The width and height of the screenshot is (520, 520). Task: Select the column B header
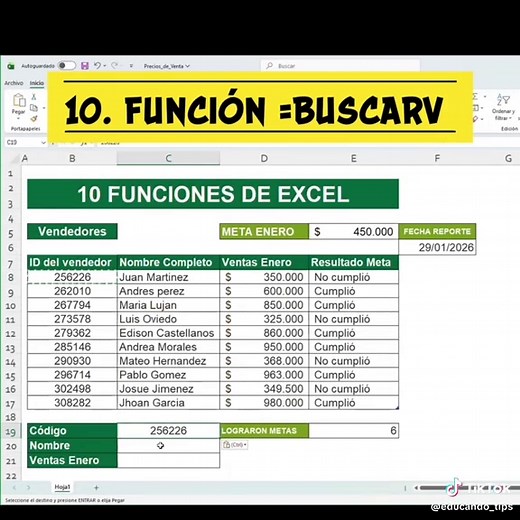(x=72, y=158)
